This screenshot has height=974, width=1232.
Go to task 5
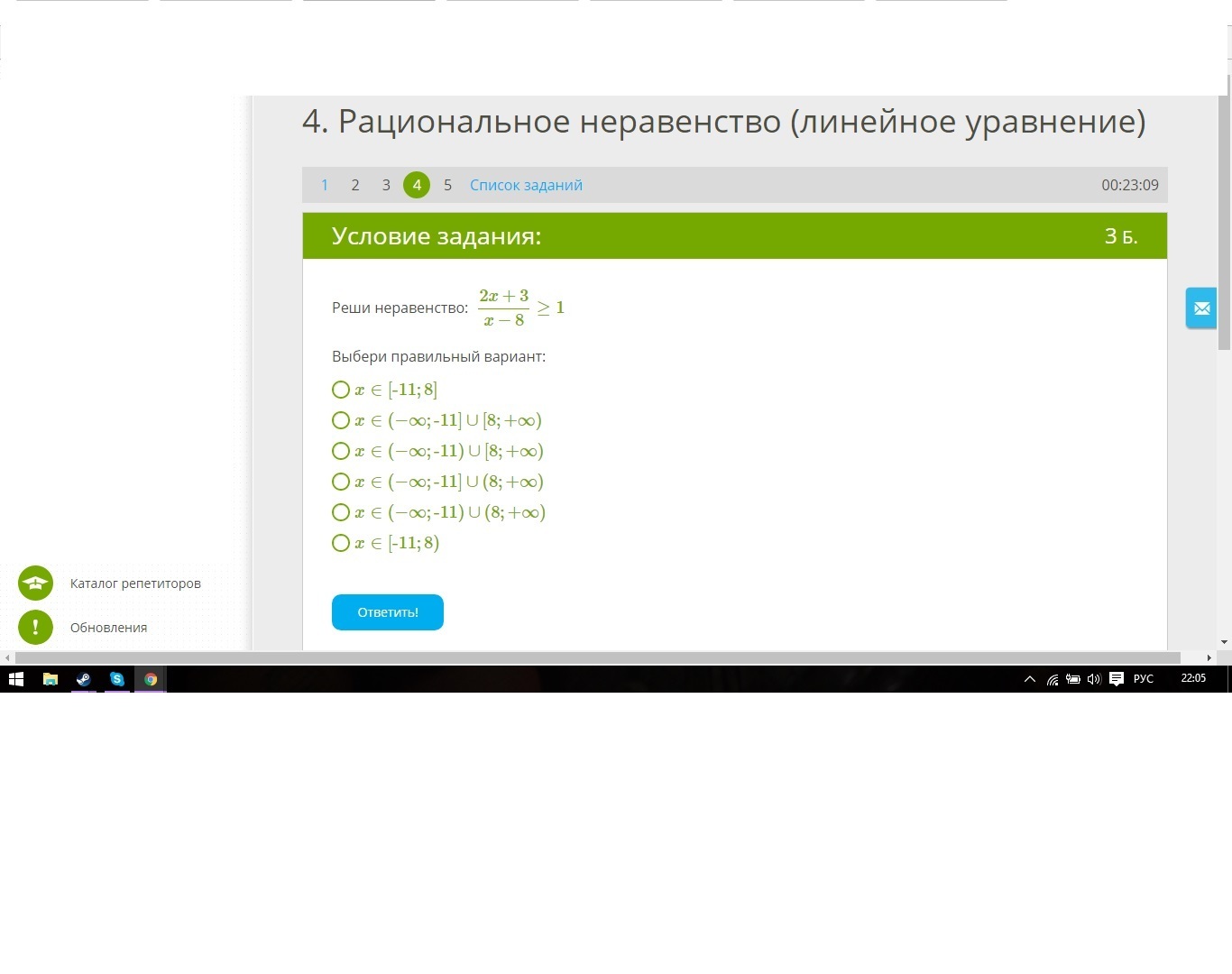[447, 185]
